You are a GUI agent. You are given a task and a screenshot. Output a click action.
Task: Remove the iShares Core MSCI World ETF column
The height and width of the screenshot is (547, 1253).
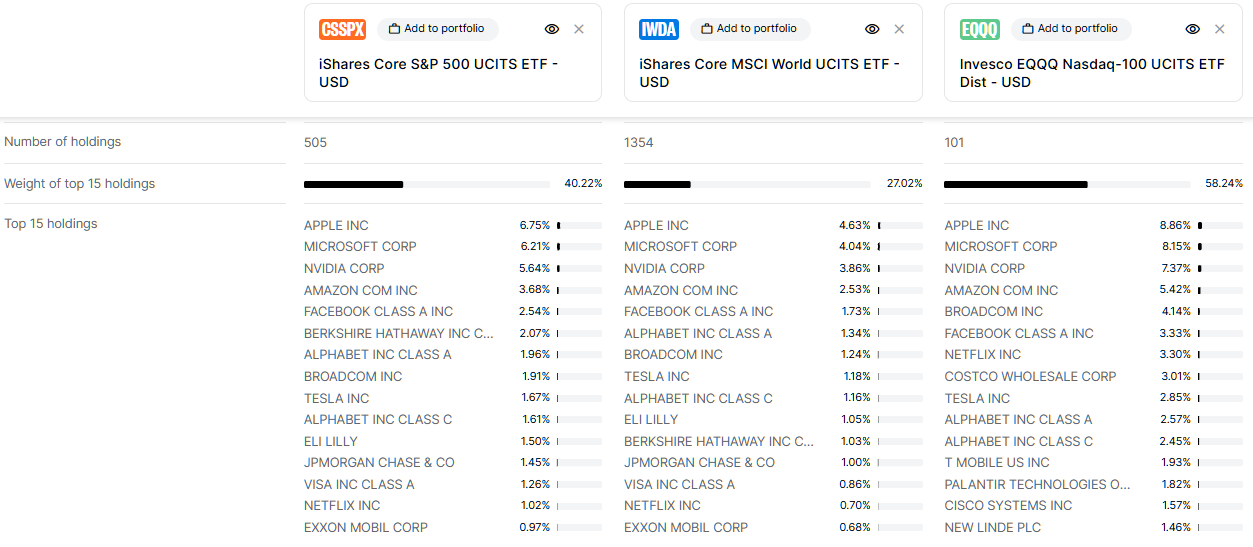899,30
